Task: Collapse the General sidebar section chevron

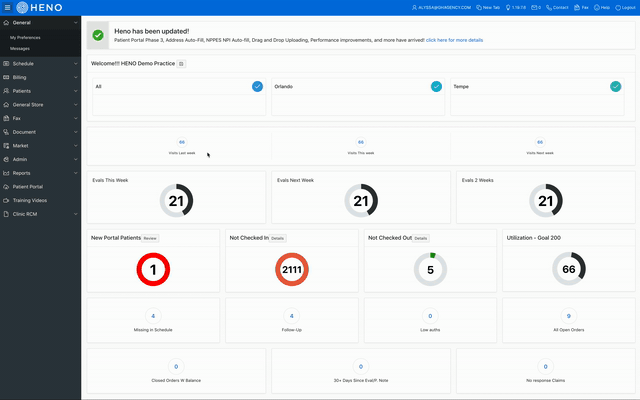Action: coord(76,23)
